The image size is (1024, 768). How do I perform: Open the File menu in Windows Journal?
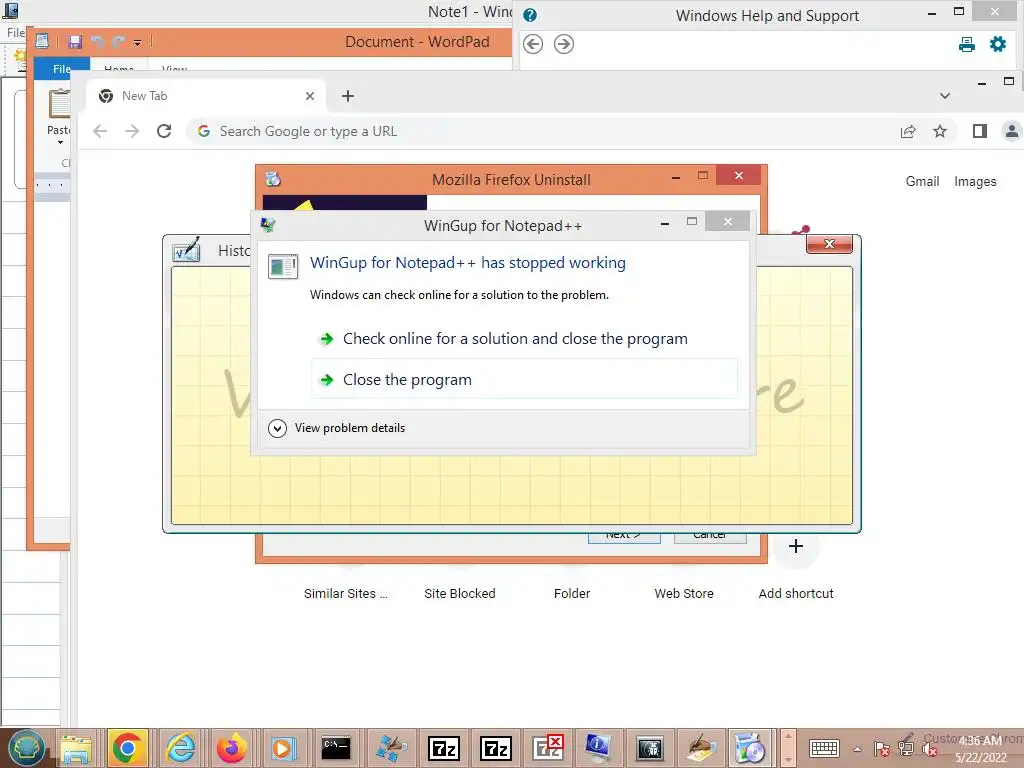pyautogui.click(x=14, y=33)
